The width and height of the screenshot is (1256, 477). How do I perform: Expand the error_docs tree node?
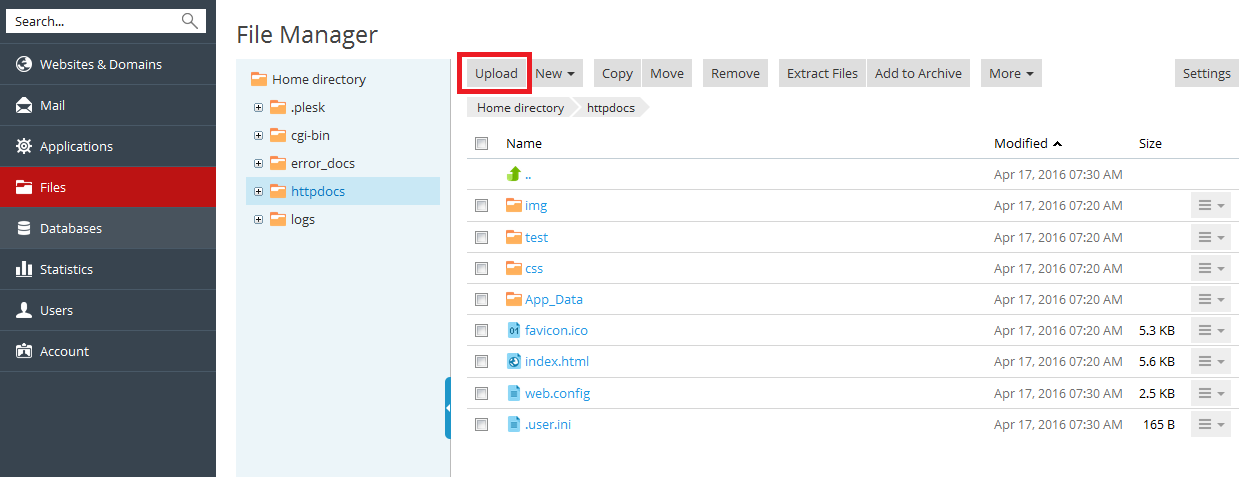coord(258,163)
